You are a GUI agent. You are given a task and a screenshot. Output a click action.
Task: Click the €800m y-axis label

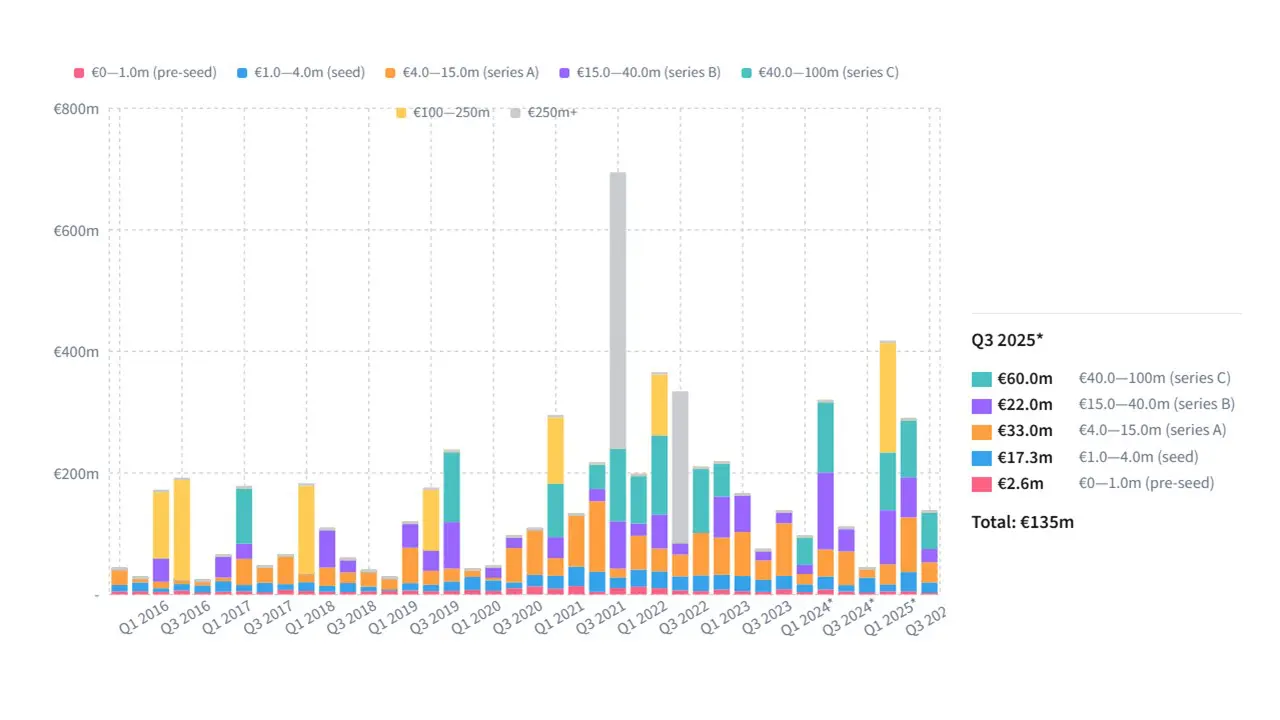tap(76, 108)
